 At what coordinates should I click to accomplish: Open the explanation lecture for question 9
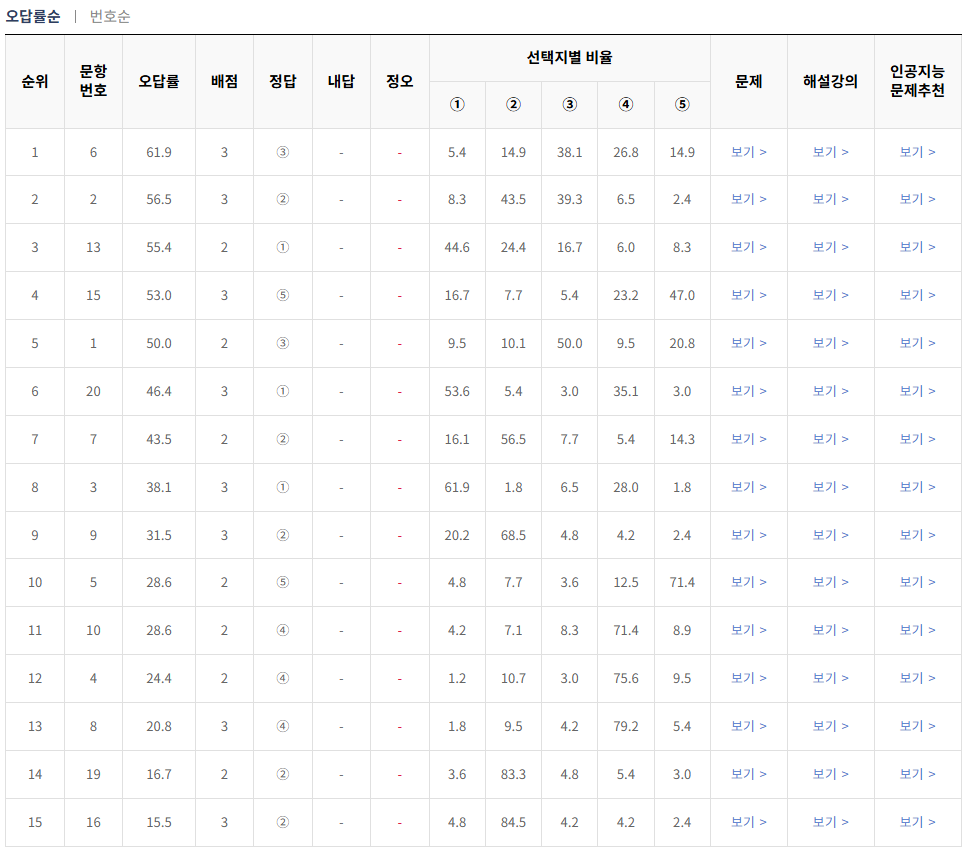831,534
